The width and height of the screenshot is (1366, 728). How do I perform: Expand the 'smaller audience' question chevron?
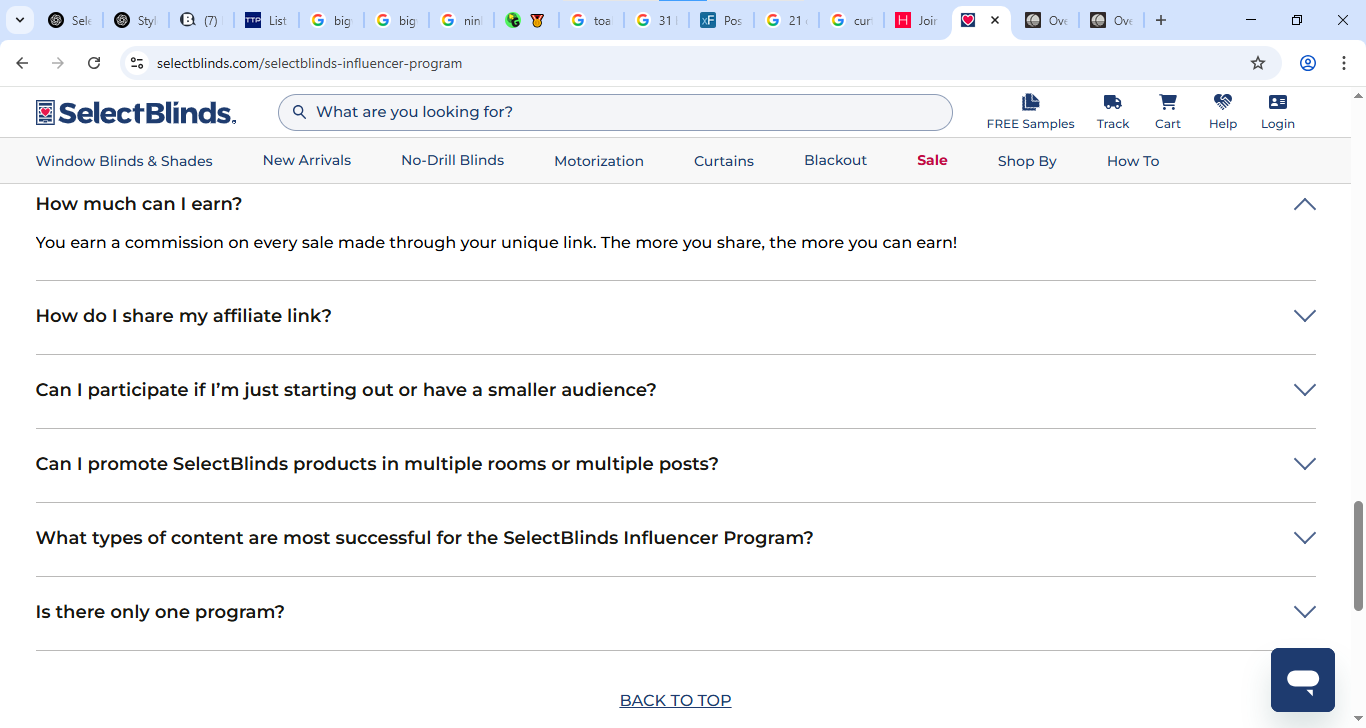point(1304,390)
